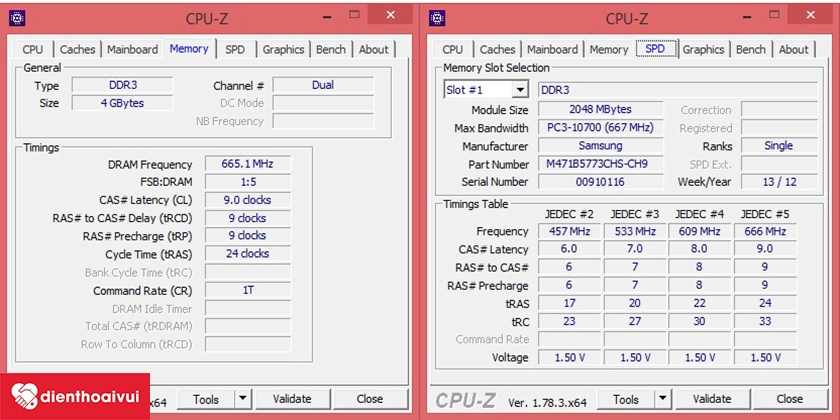The image size is (840, 420).
Task: Open the SPD tab in left window
Action: [x=235, y=49]
